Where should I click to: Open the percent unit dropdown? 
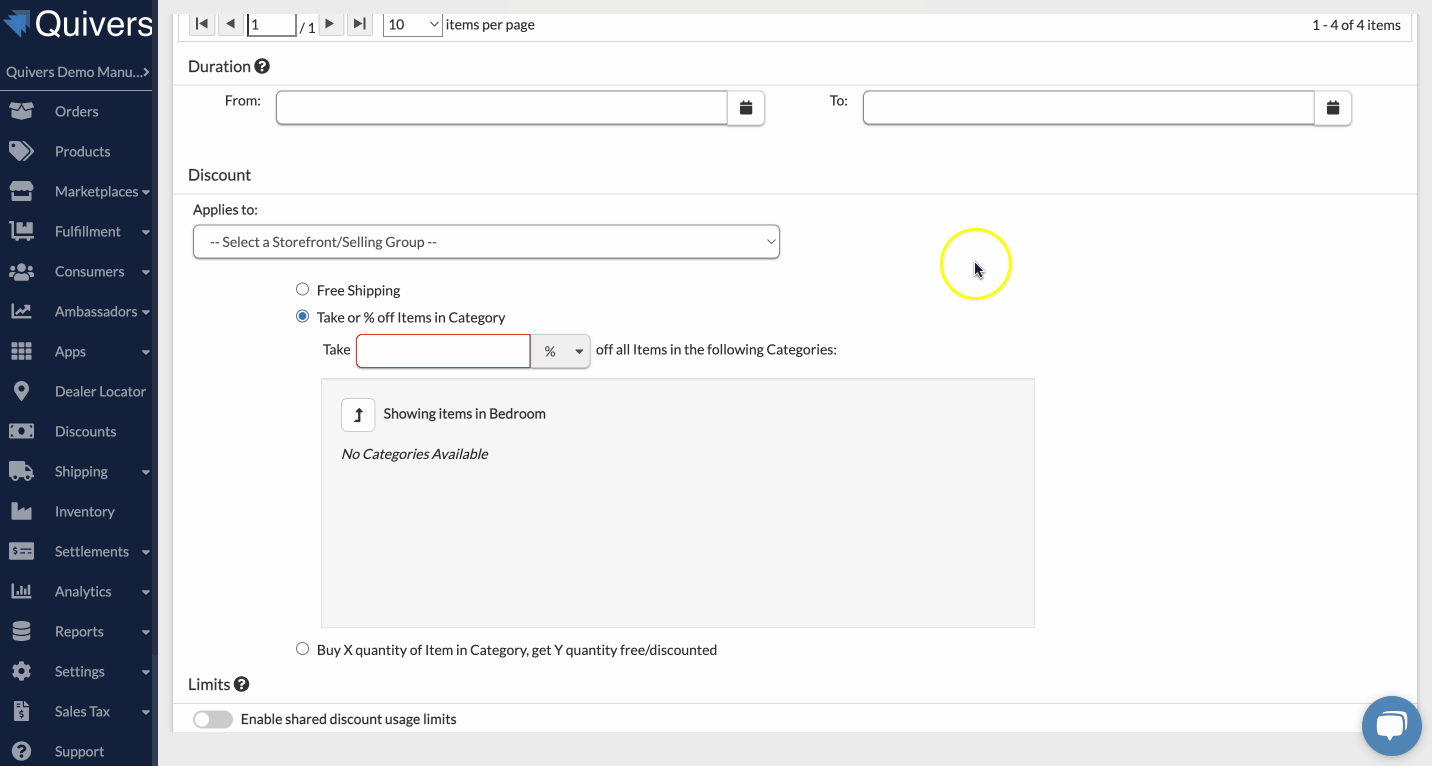point(561,351)
